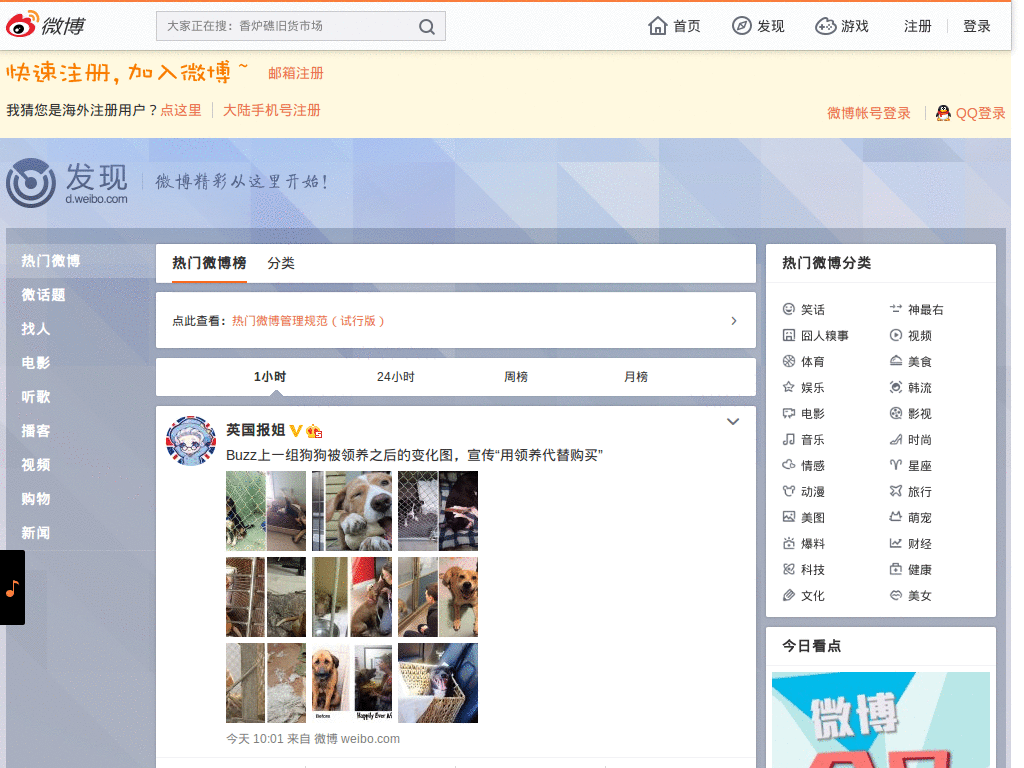The image size is (1024, 768).
Task: Click the 文化 category link
Action: point(813,596)
